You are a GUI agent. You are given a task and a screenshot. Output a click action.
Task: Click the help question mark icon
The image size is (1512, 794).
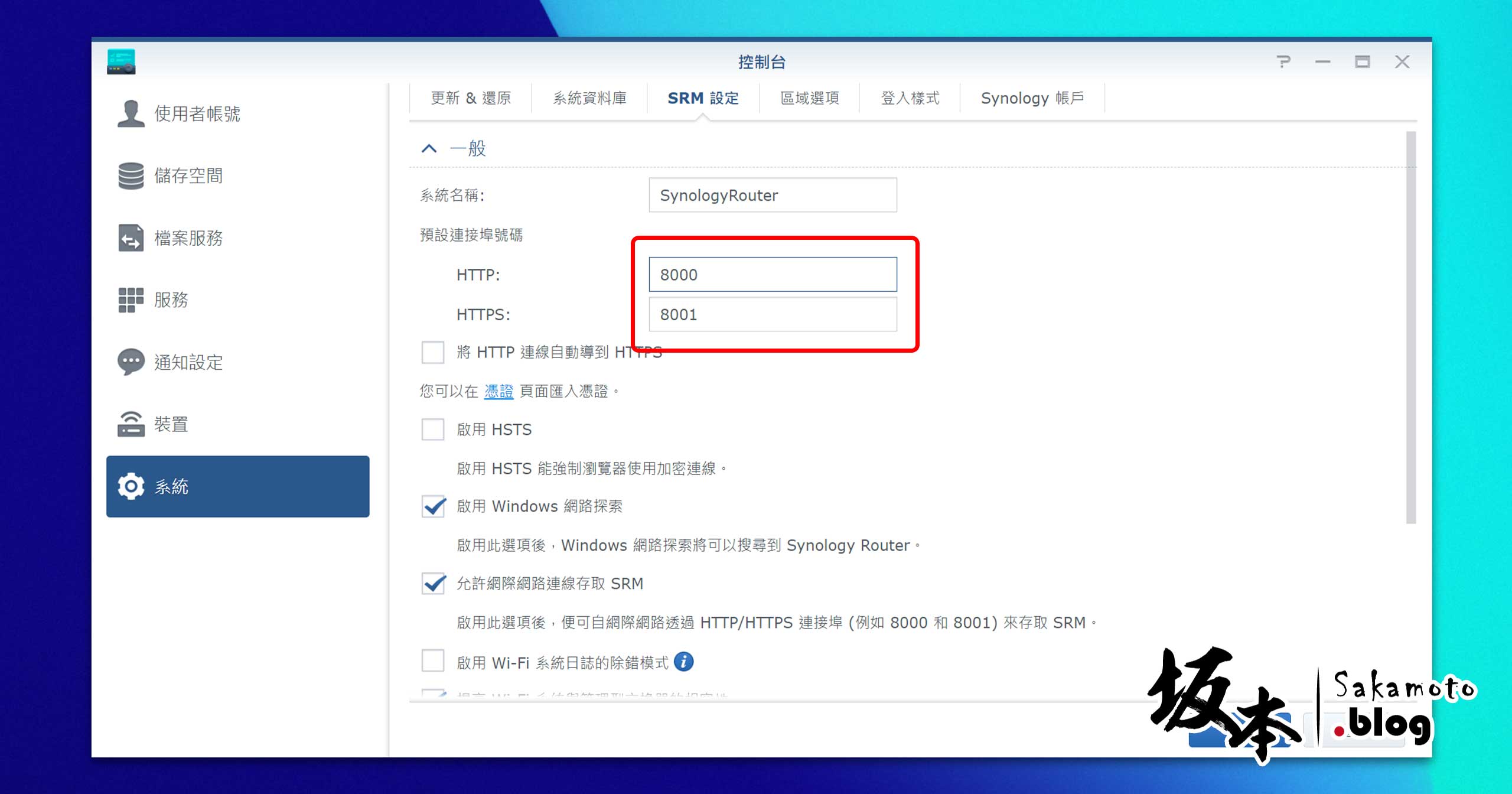coord(1283,61)
